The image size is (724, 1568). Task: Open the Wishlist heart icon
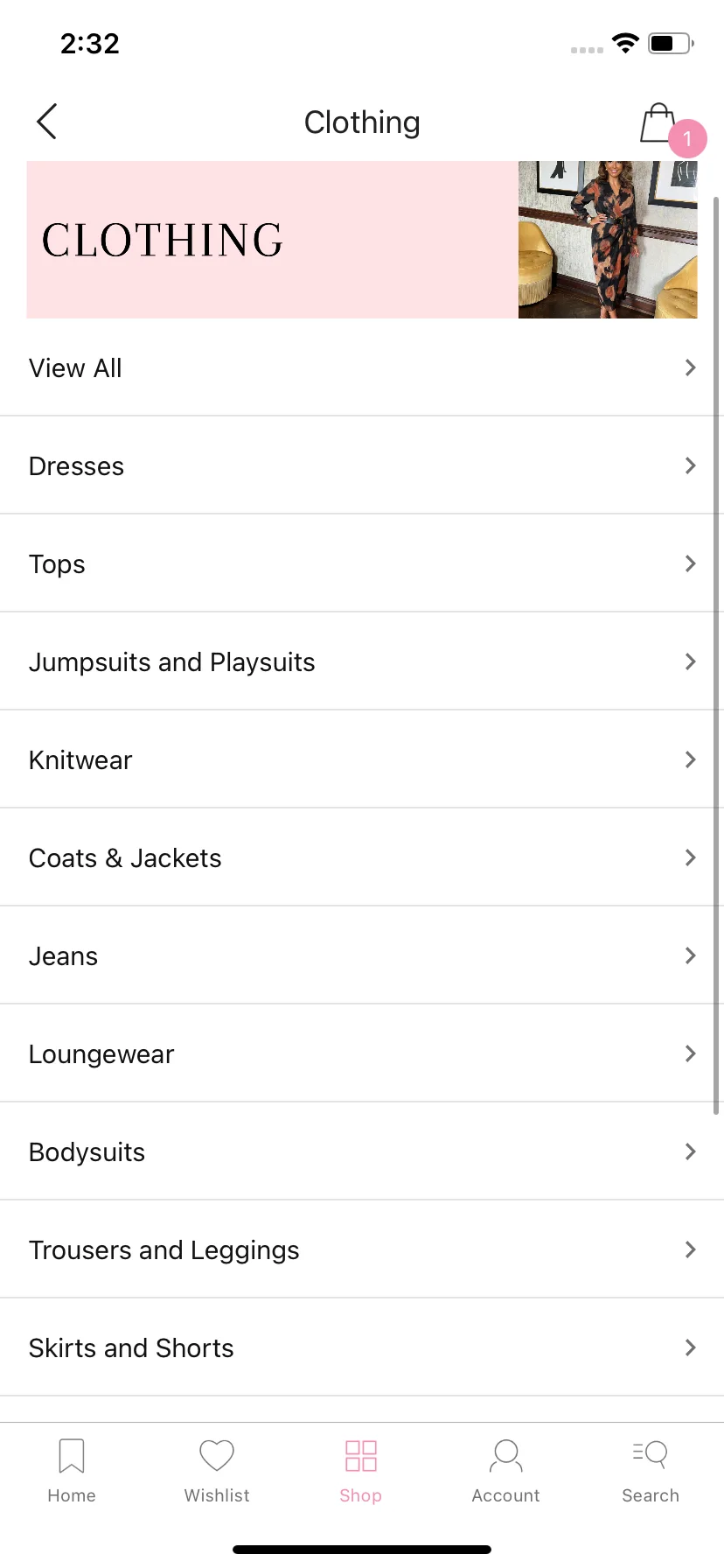[x=217, y=1456]
